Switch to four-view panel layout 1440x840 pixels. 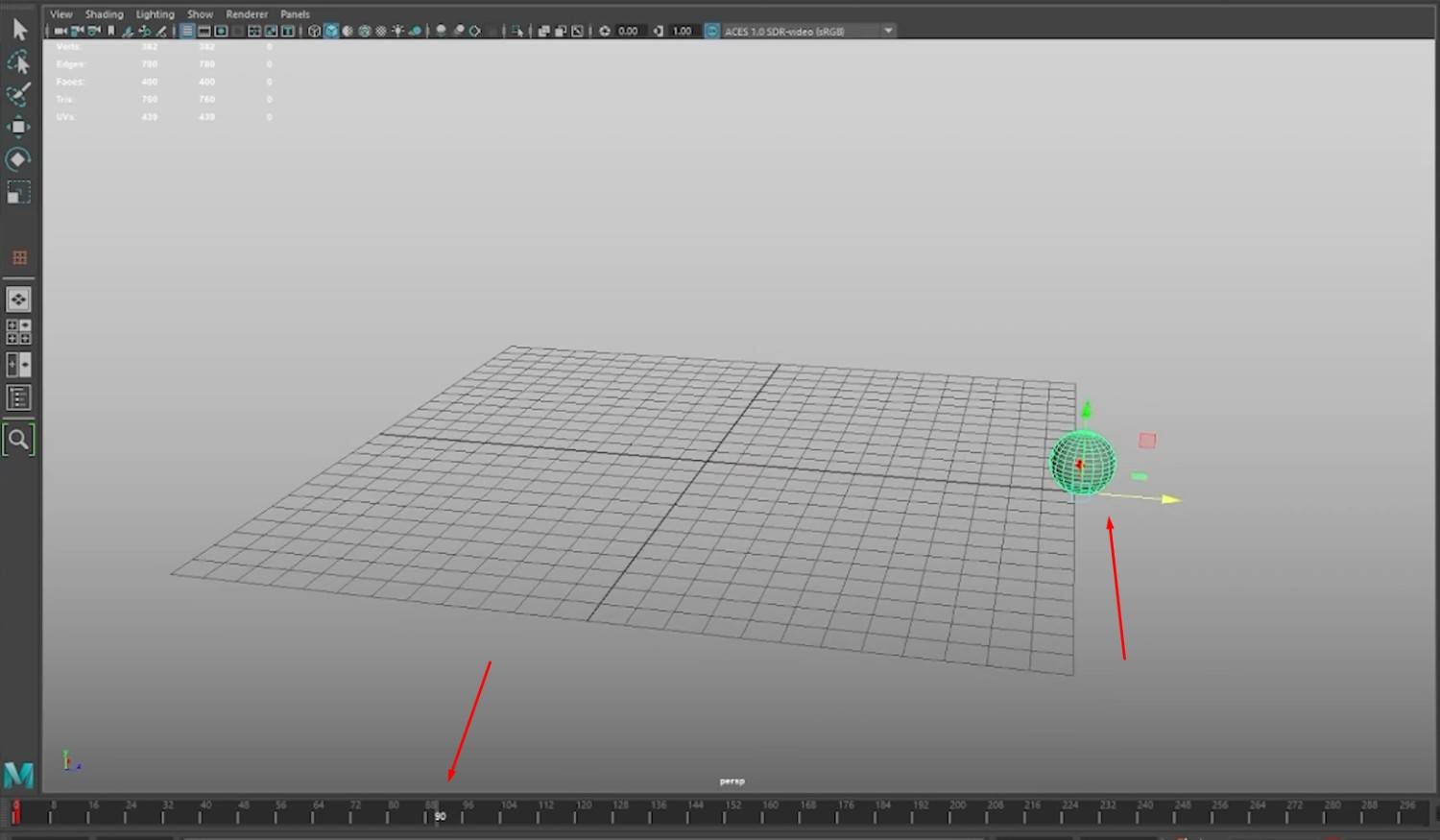point(18,332)
